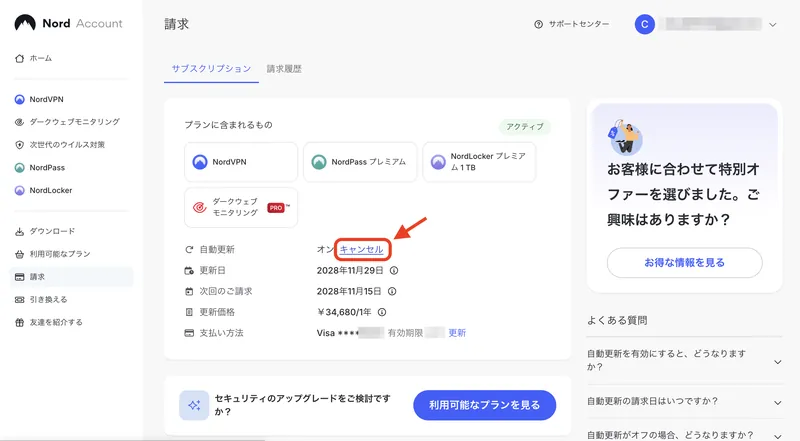Viewport: 800px width, 441px height.
Task: Click the Nord Account logo
Action: tap(68, 23)
